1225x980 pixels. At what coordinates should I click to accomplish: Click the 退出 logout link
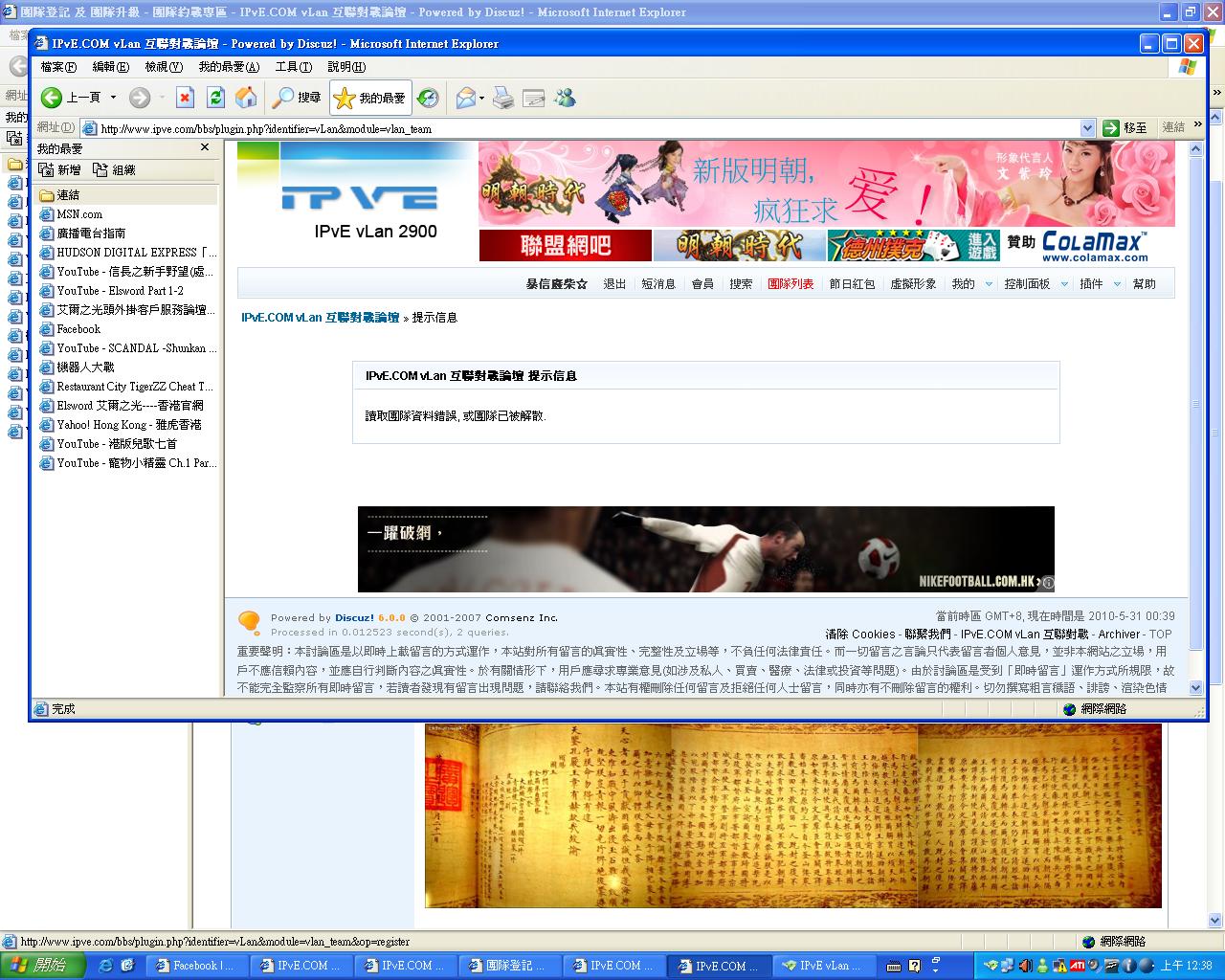pos(614,284)
